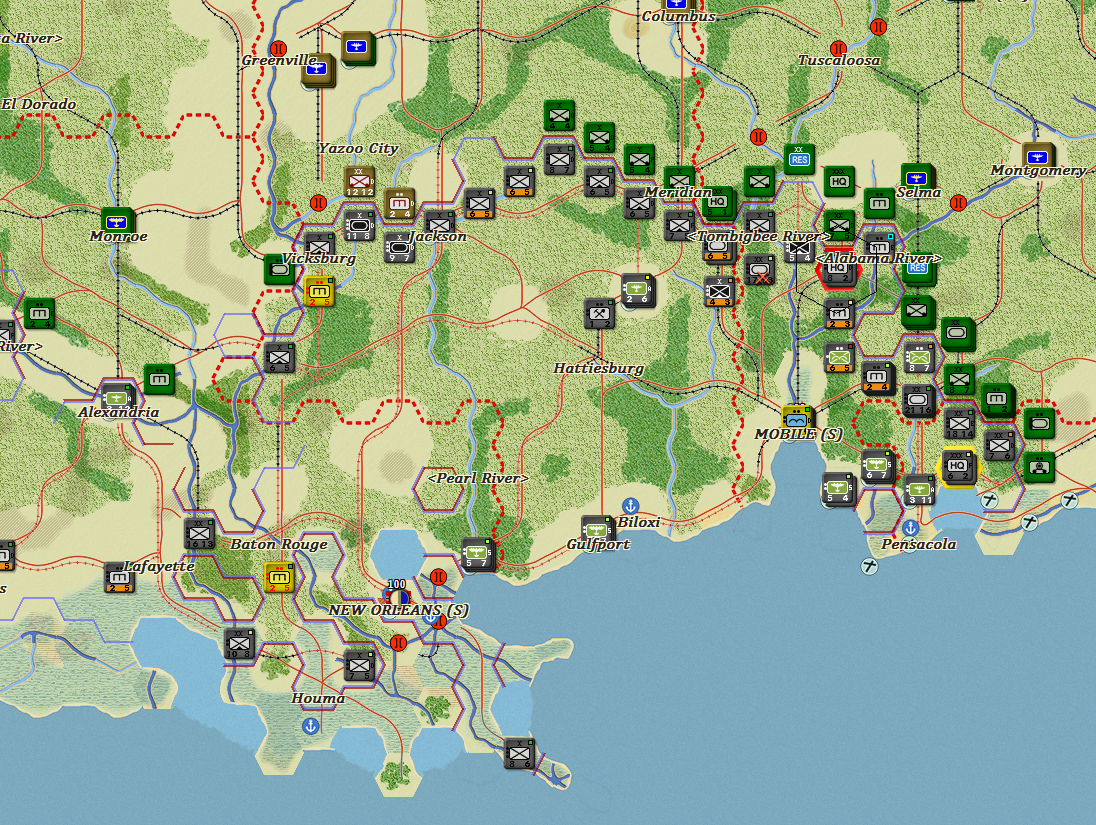This screenshot has height=825, width=1096.
Task: Select the green air unit at Selma
Action: click(x=918, y=178)
